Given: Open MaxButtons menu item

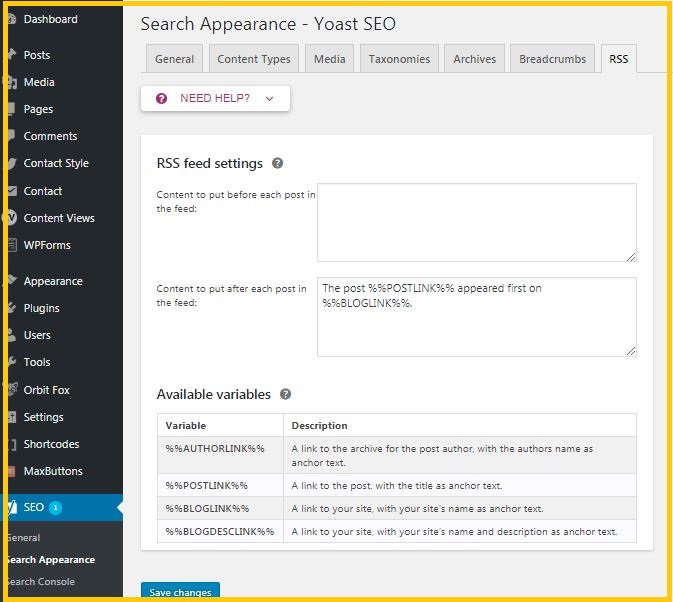Looking at the screenshot, I should (53, 471).
